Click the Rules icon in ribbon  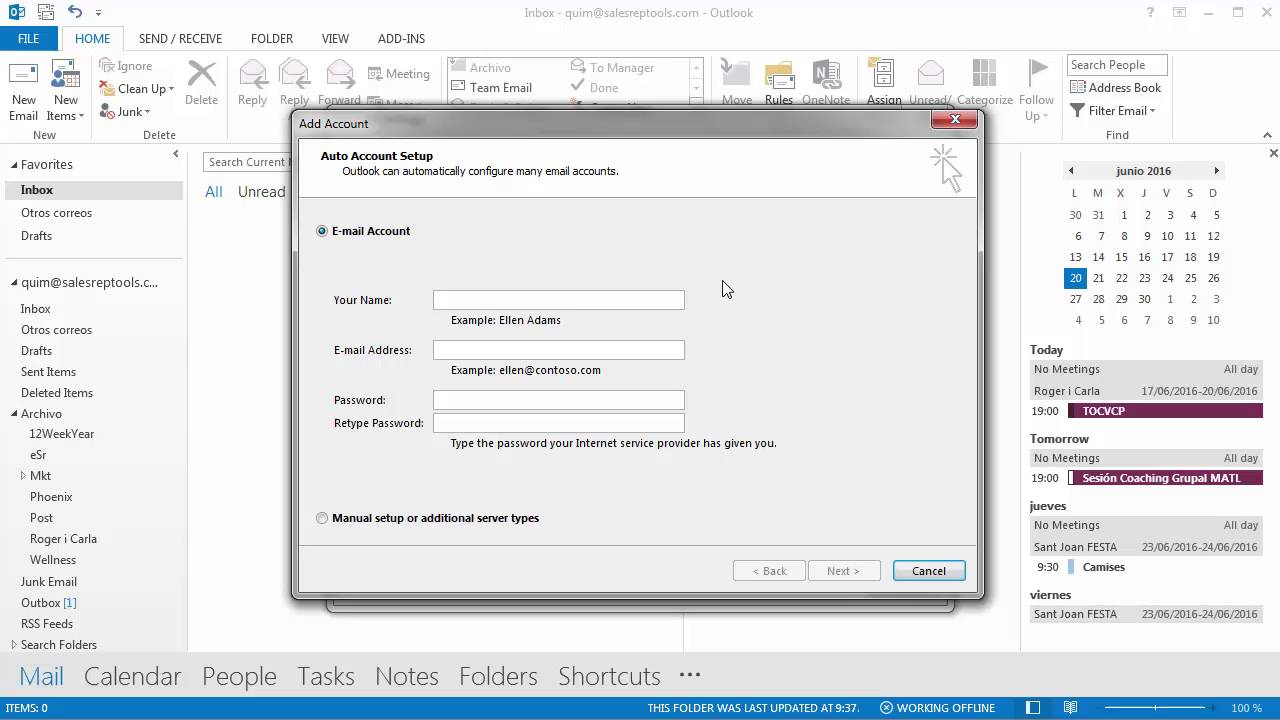779,75
